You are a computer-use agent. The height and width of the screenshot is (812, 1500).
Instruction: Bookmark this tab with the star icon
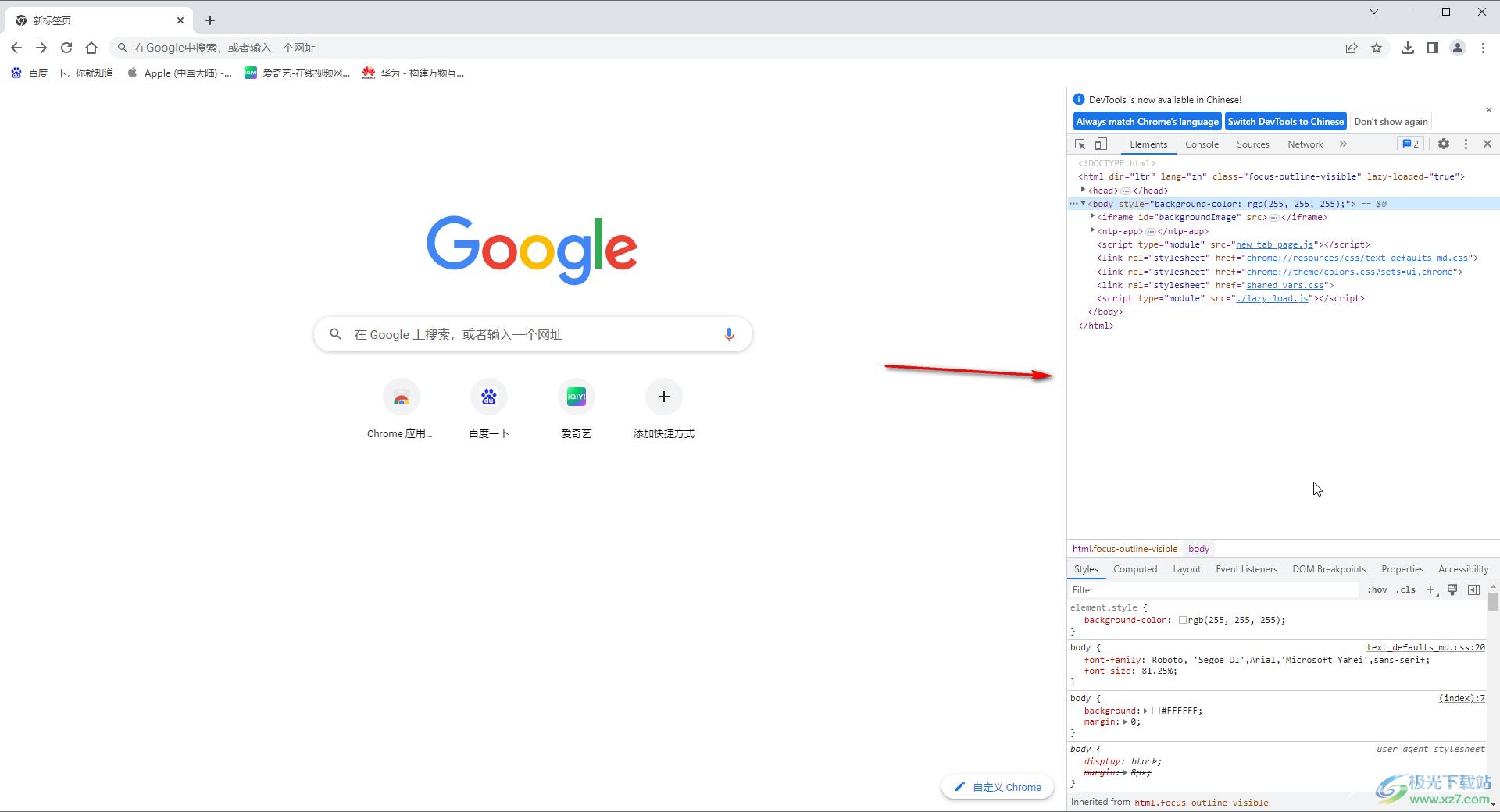1377,48
